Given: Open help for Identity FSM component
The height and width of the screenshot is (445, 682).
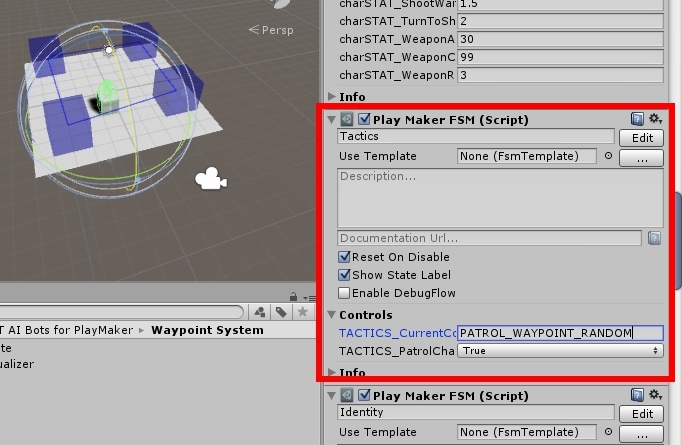Looking at the screenshot, I should coord(637,395).
